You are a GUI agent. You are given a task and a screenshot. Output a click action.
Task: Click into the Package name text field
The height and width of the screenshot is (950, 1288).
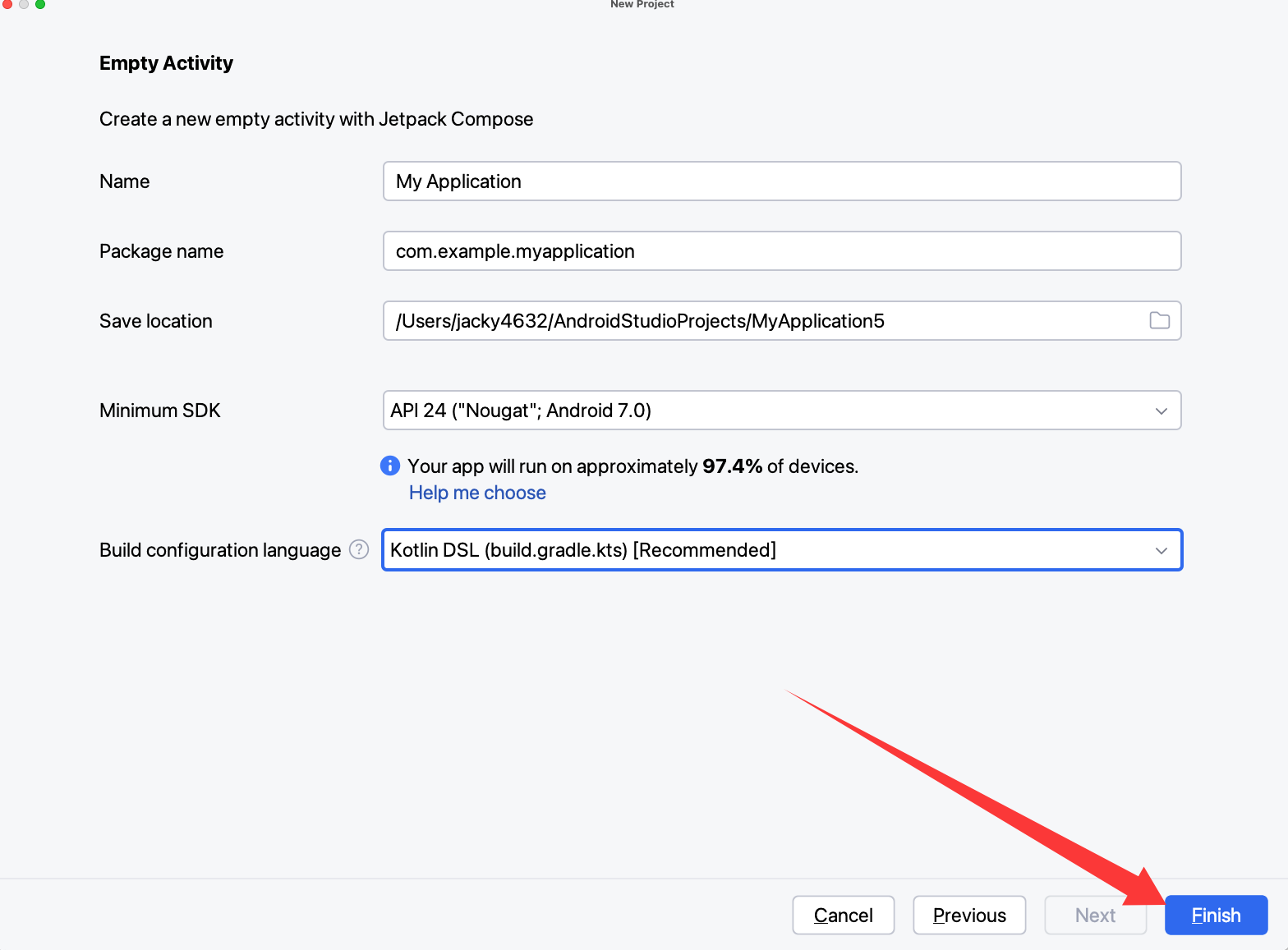point(780,251)
